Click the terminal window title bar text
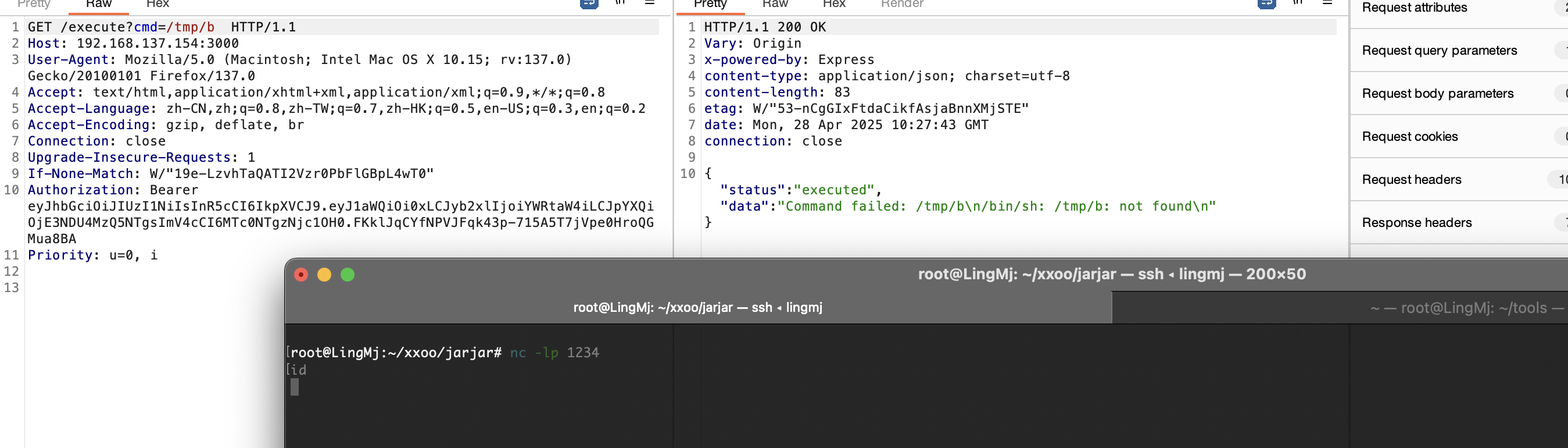Screen dimensions: 1568x448 (x=1111, y=274)
